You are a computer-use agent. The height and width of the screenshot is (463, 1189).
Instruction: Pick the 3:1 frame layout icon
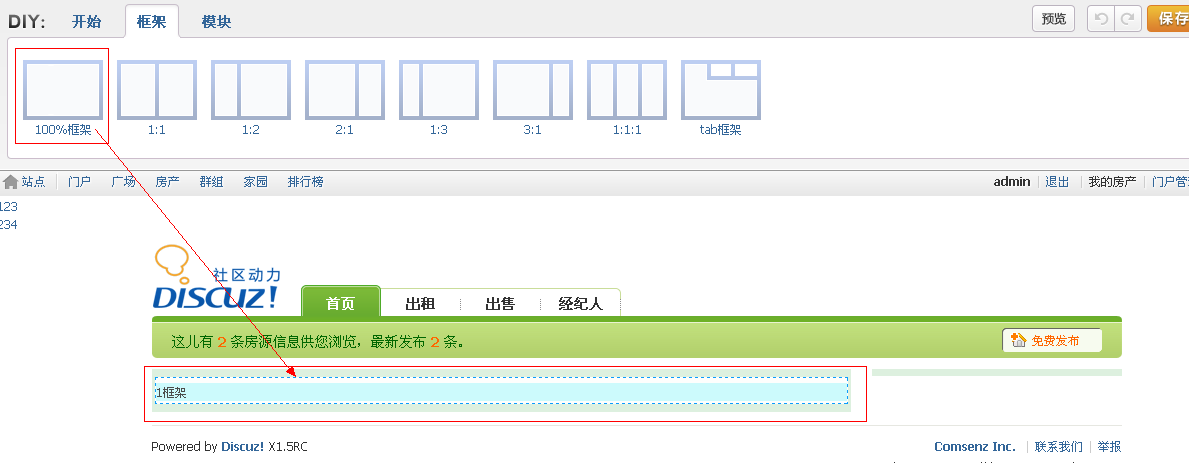[x=533, y=90]
